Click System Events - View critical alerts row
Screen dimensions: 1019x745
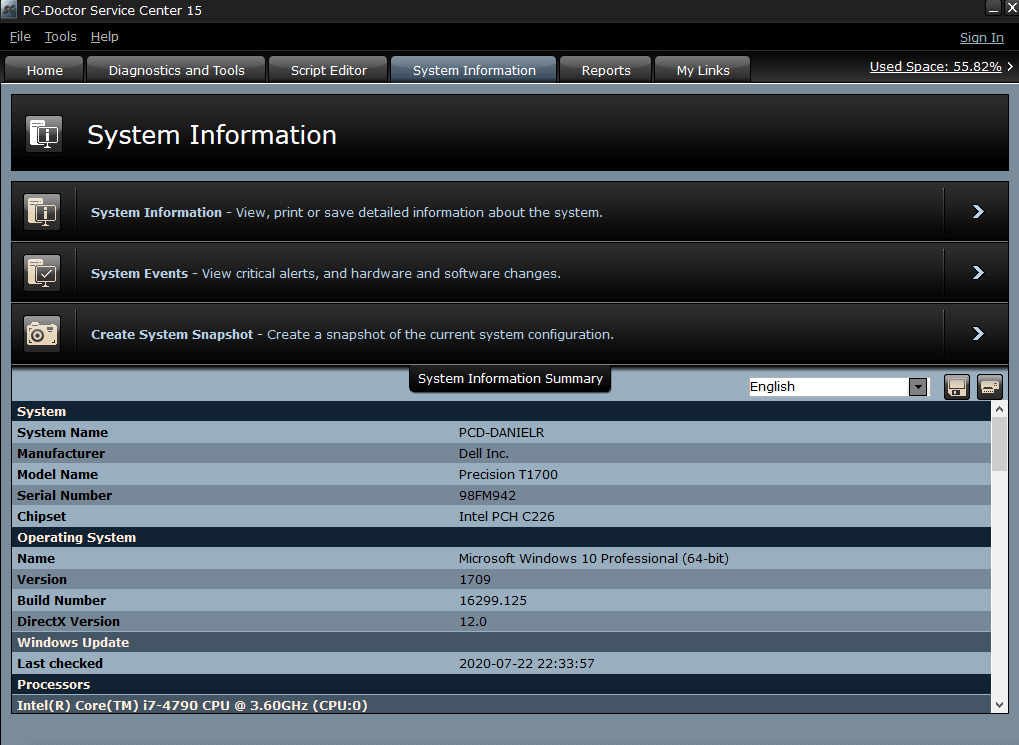coord(510,273)
